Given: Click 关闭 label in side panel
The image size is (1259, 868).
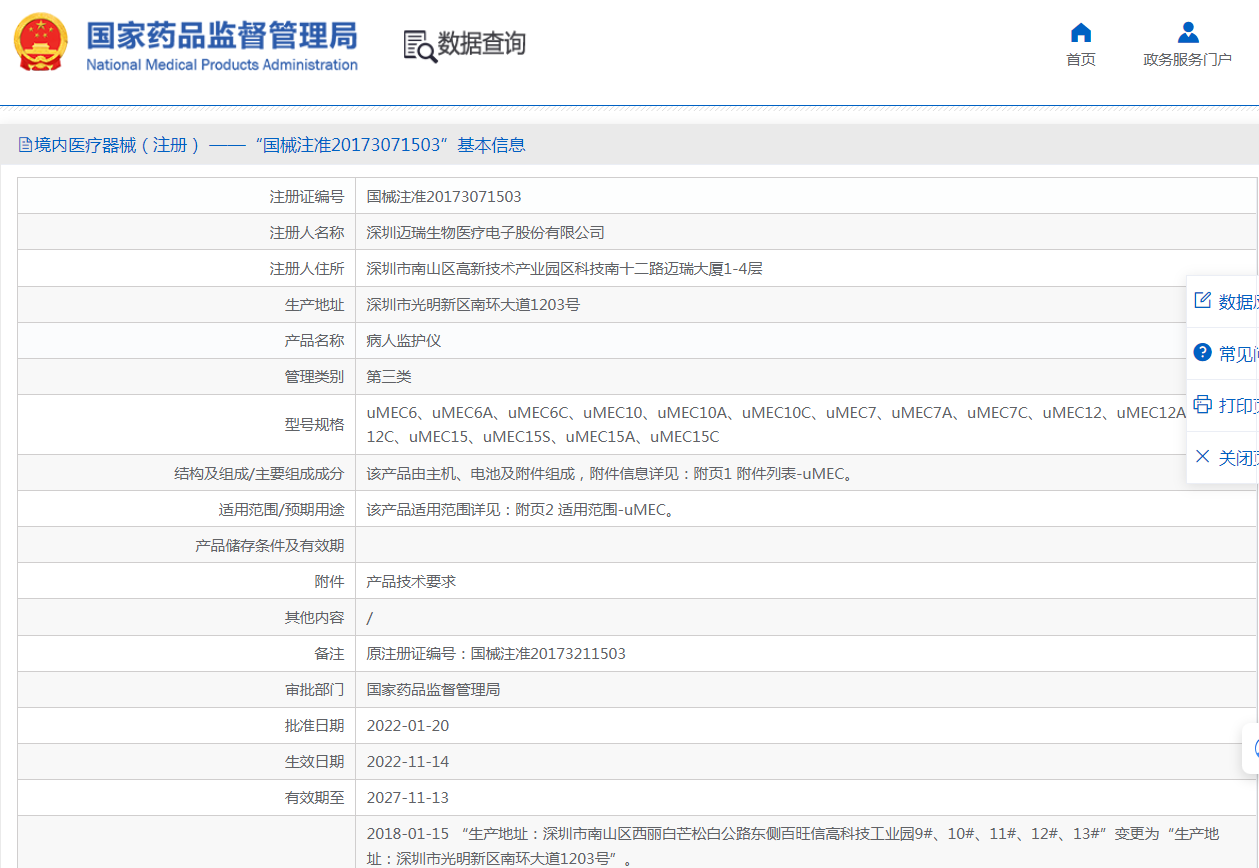Looking at the screenshot, I should pyautogui.click(x=1238, y=458).
